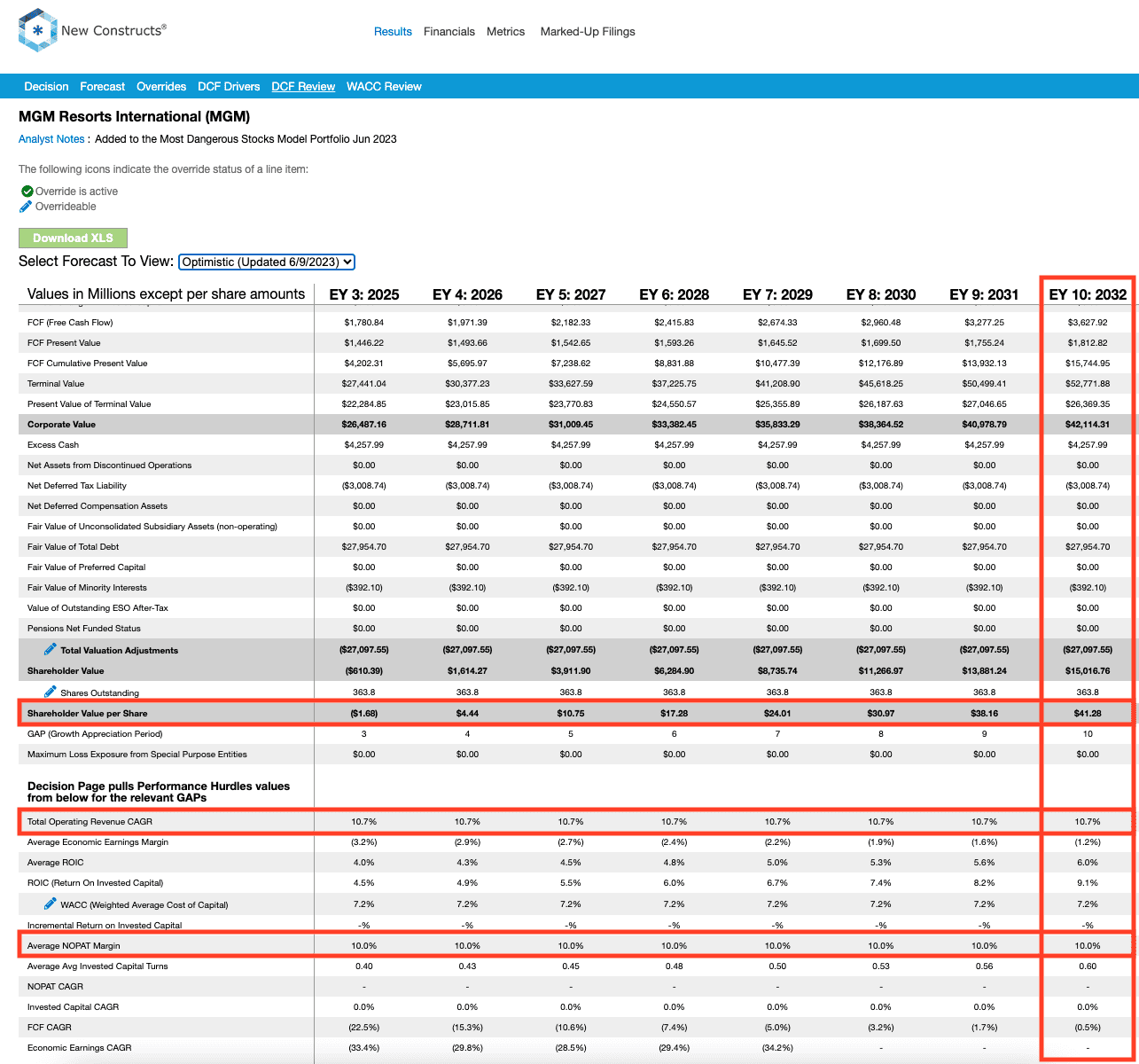The image size is (1139, 1064).
Task: Click the FCF CAGR row label
Action: (x=50, y=1027)
